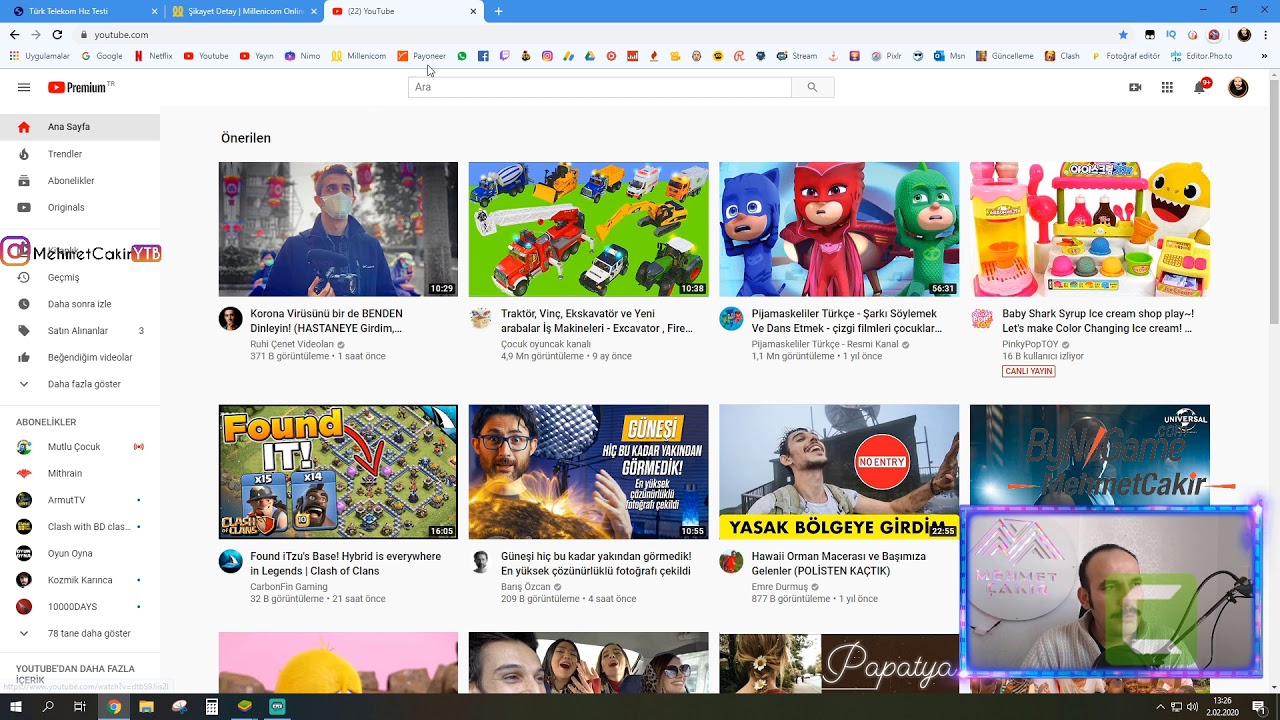Bookmark this page with star
The image size is (1280, 720).
click(x=1123, y=34)
